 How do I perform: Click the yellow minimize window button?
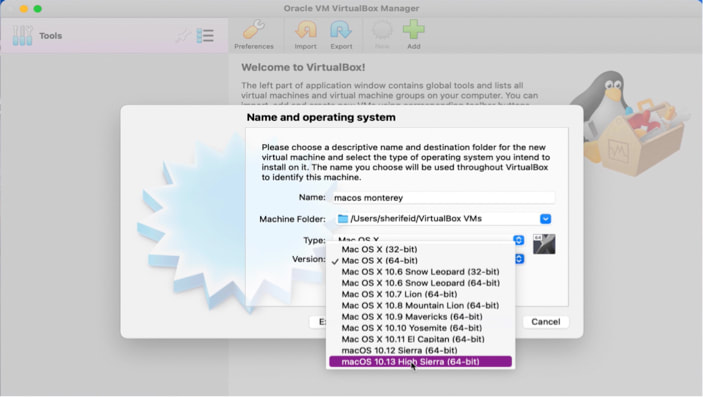(24, 9)
